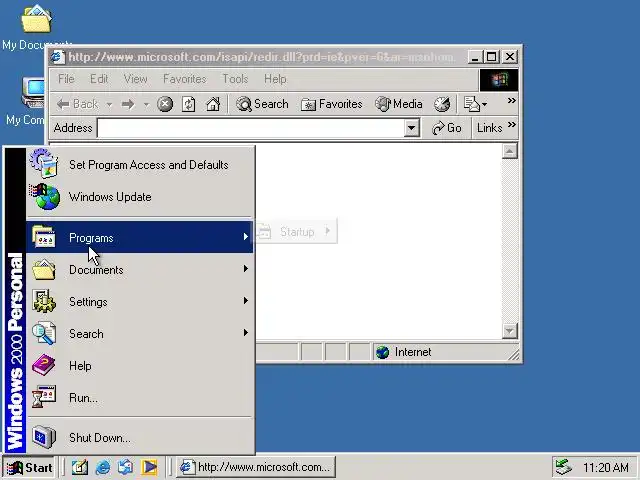Choose Run... in the Start menu

pyautogui.click(x=140, y=398)
